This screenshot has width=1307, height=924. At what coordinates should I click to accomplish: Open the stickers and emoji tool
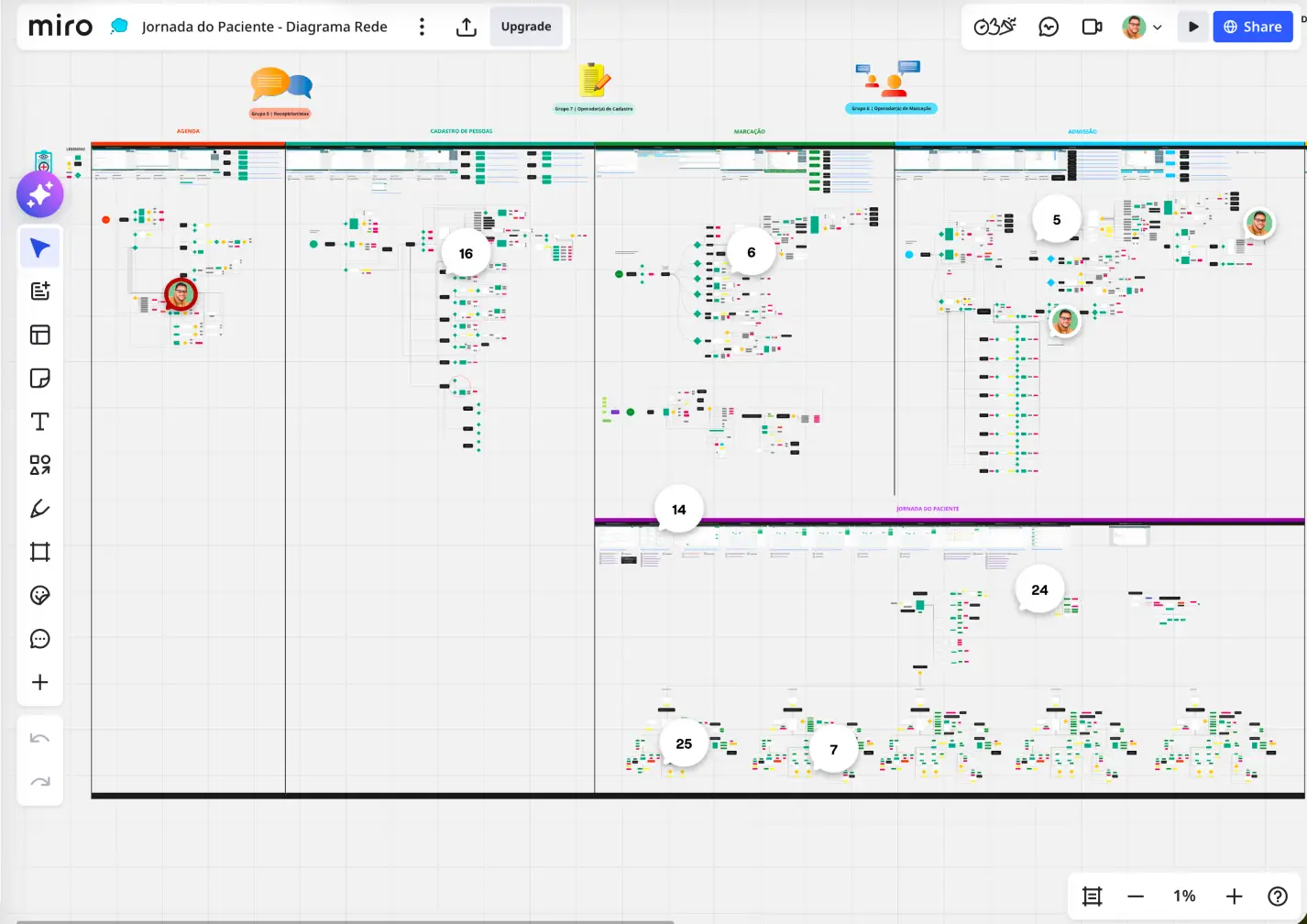[40, 596]
